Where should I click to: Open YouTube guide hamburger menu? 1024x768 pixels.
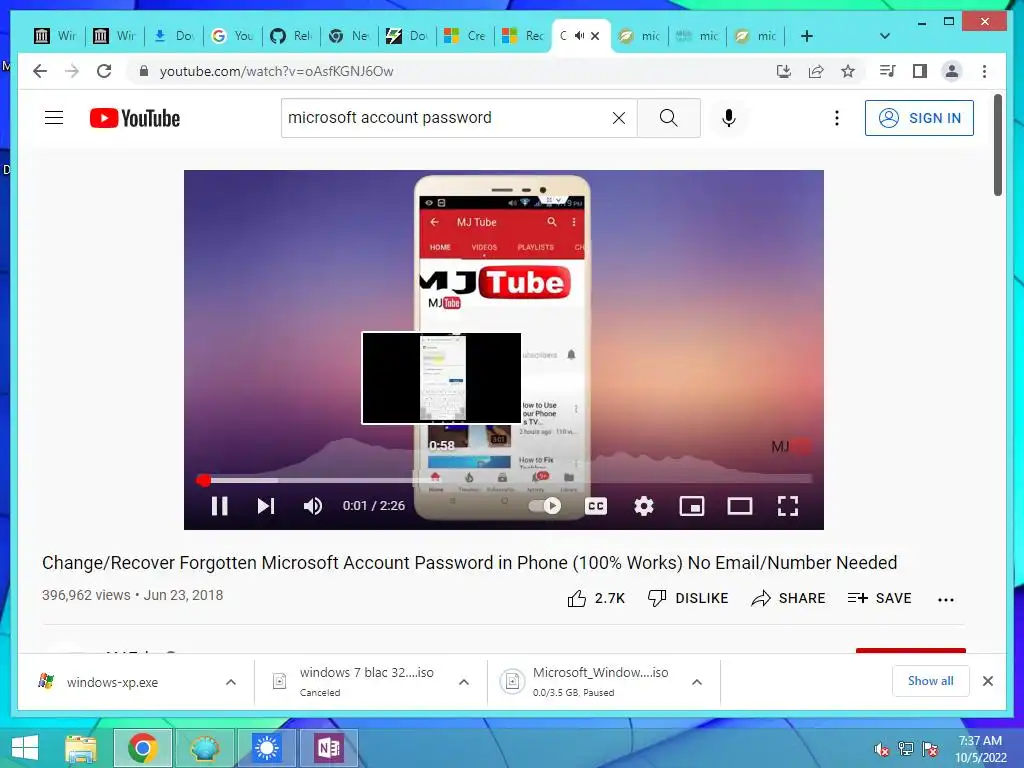[54, 118]
